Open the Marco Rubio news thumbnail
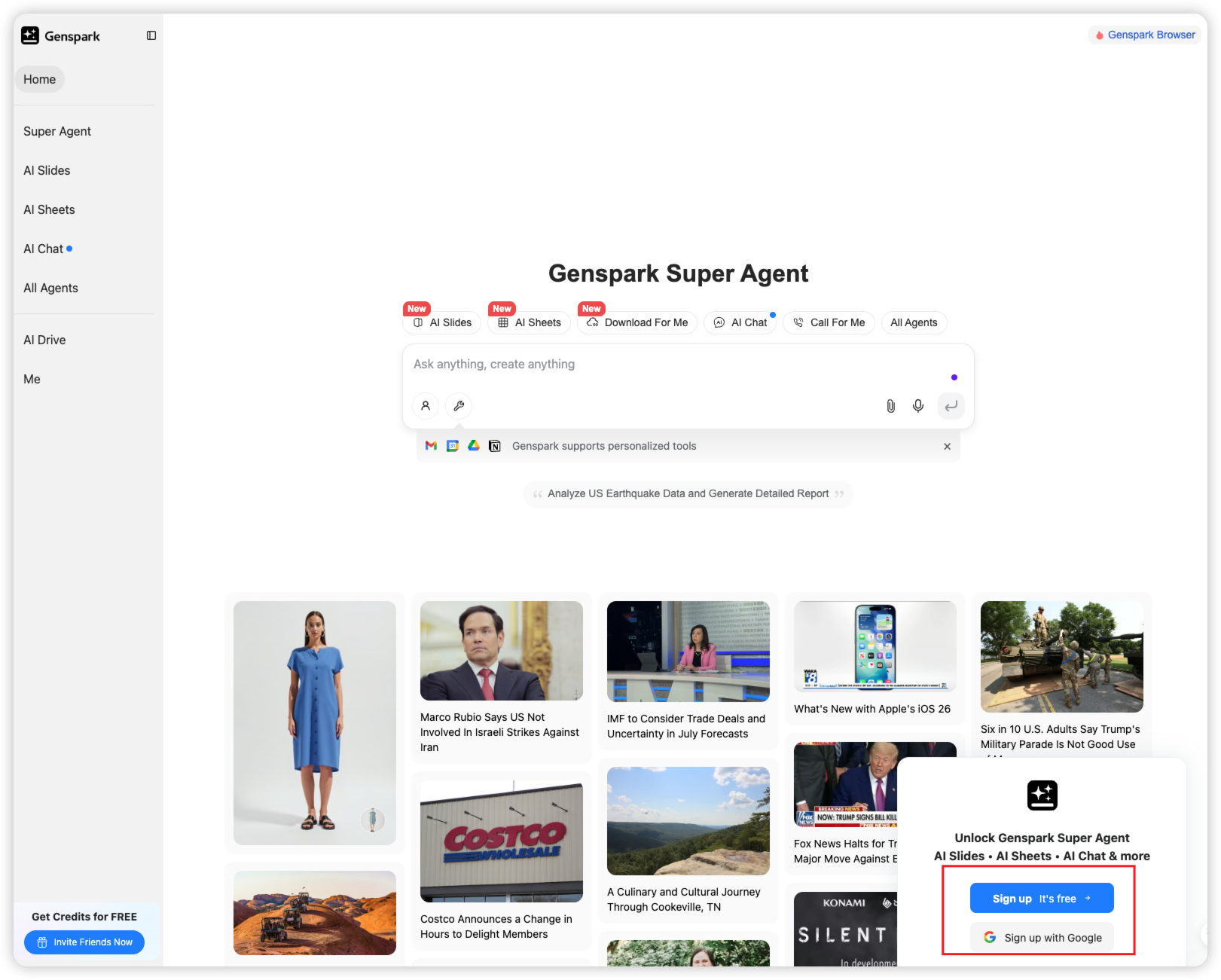 (x=502, y=651)
